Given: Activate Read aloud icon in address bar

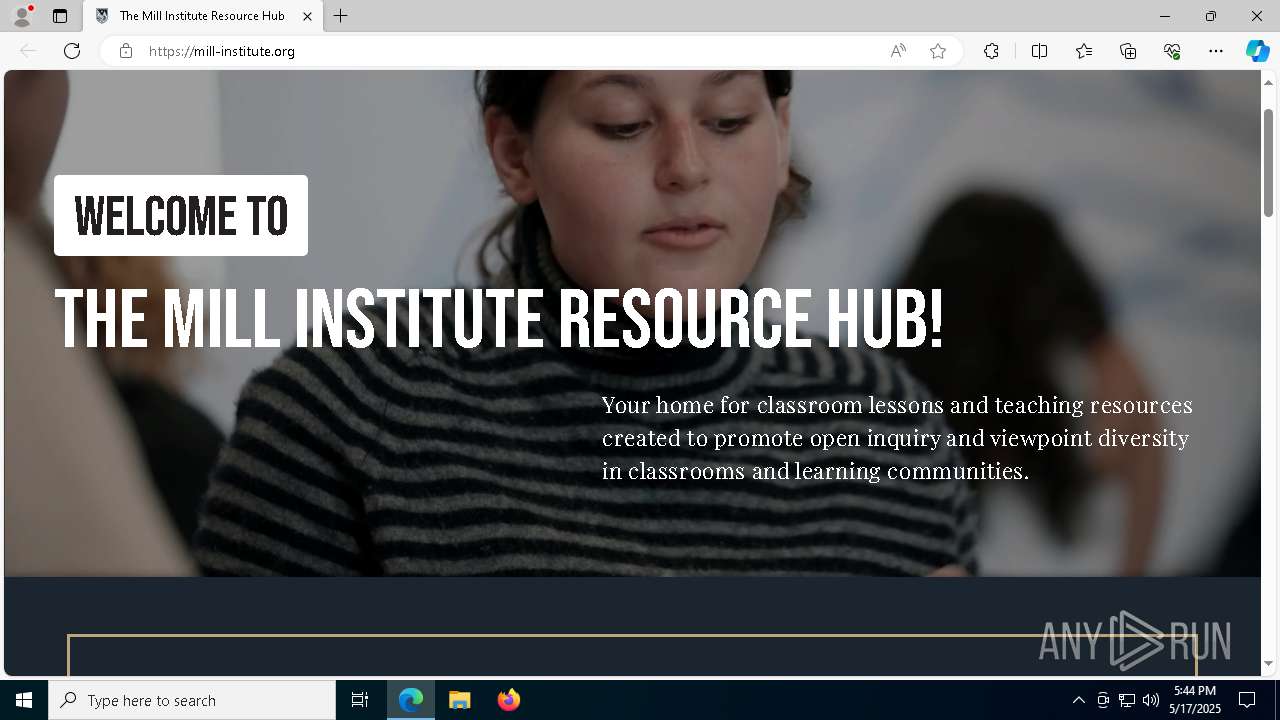Looking at the screenshot, I should (898, 51).
